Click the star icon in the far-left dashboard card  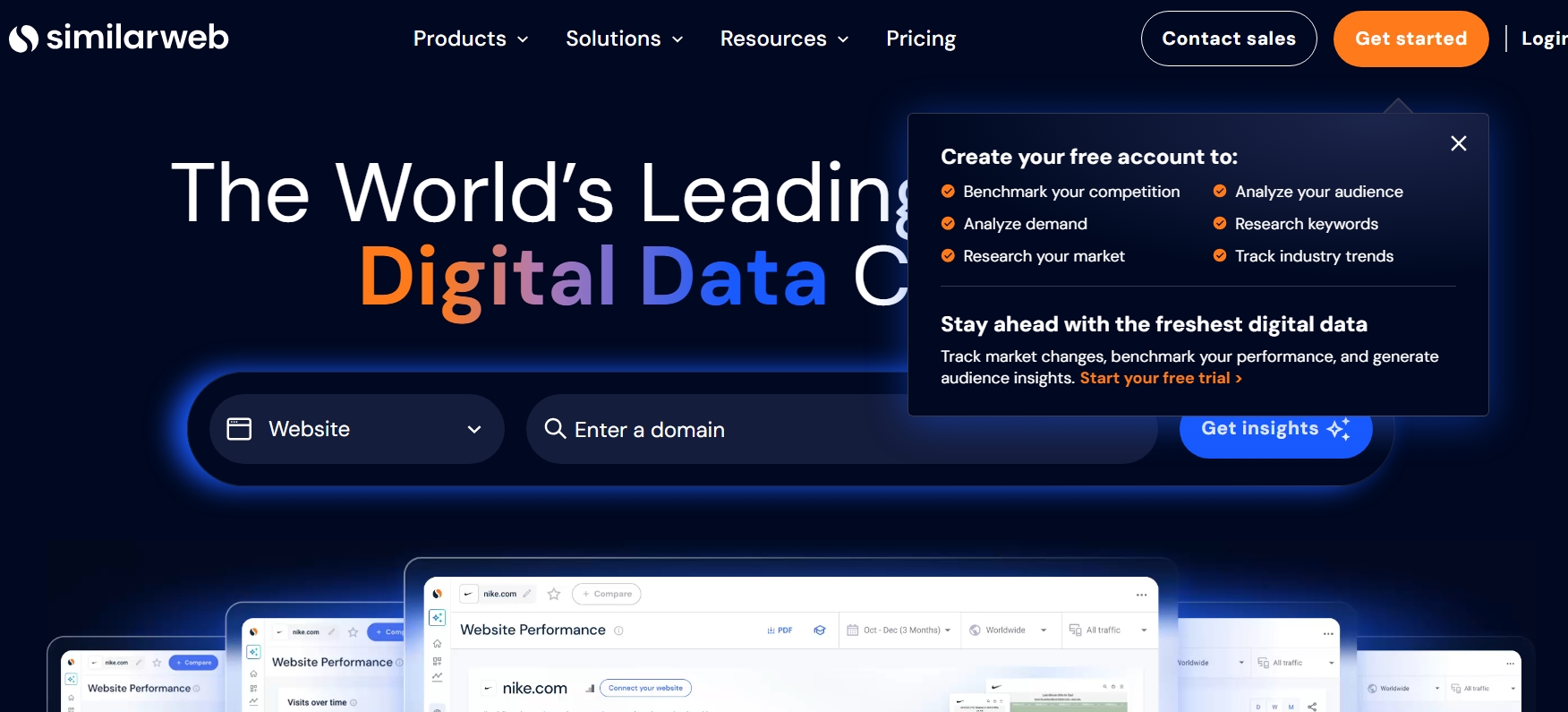157,663
